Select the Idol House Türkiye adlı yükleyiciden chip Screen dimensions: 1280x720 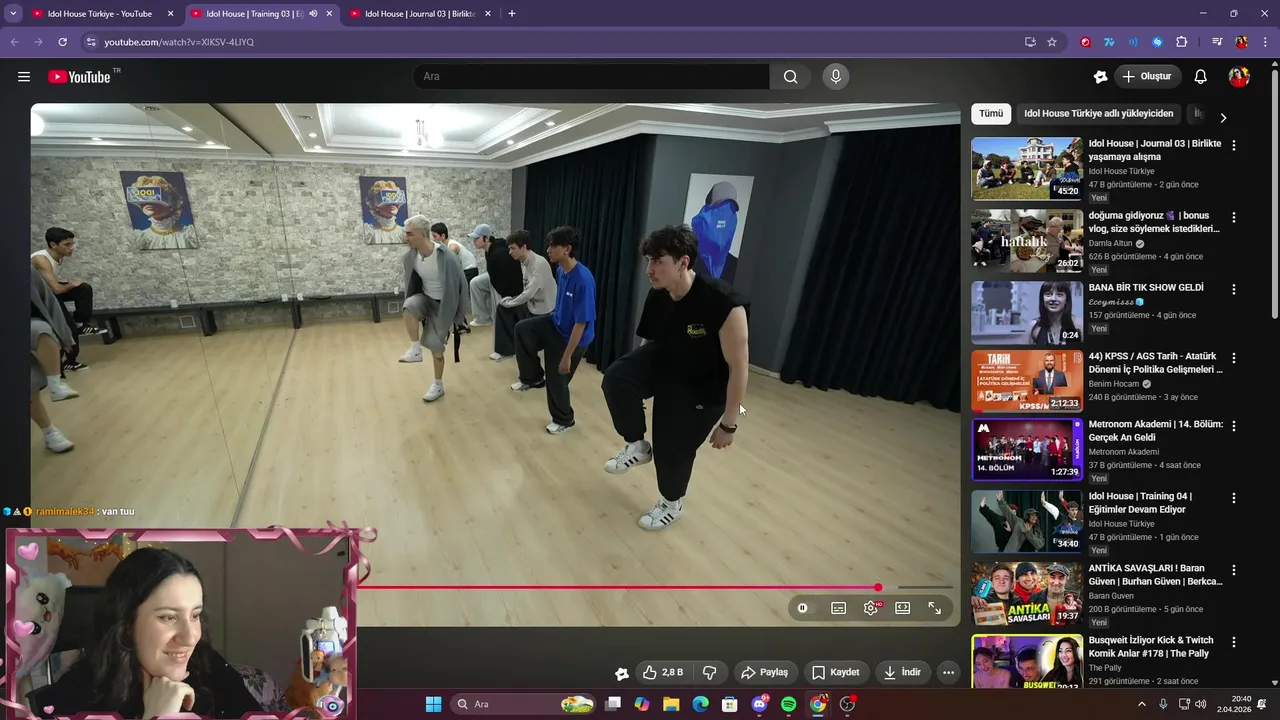point(1098,114)
